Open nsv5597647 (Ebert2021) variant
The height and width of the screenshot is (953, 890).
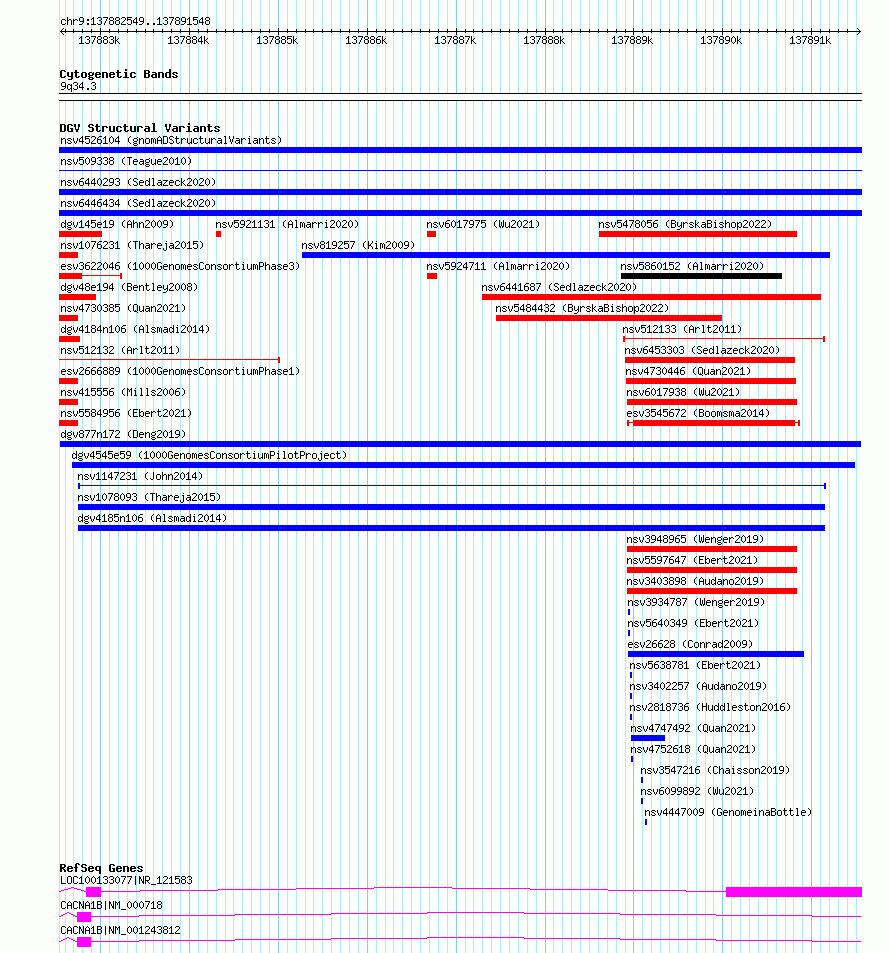pos(692,560)
